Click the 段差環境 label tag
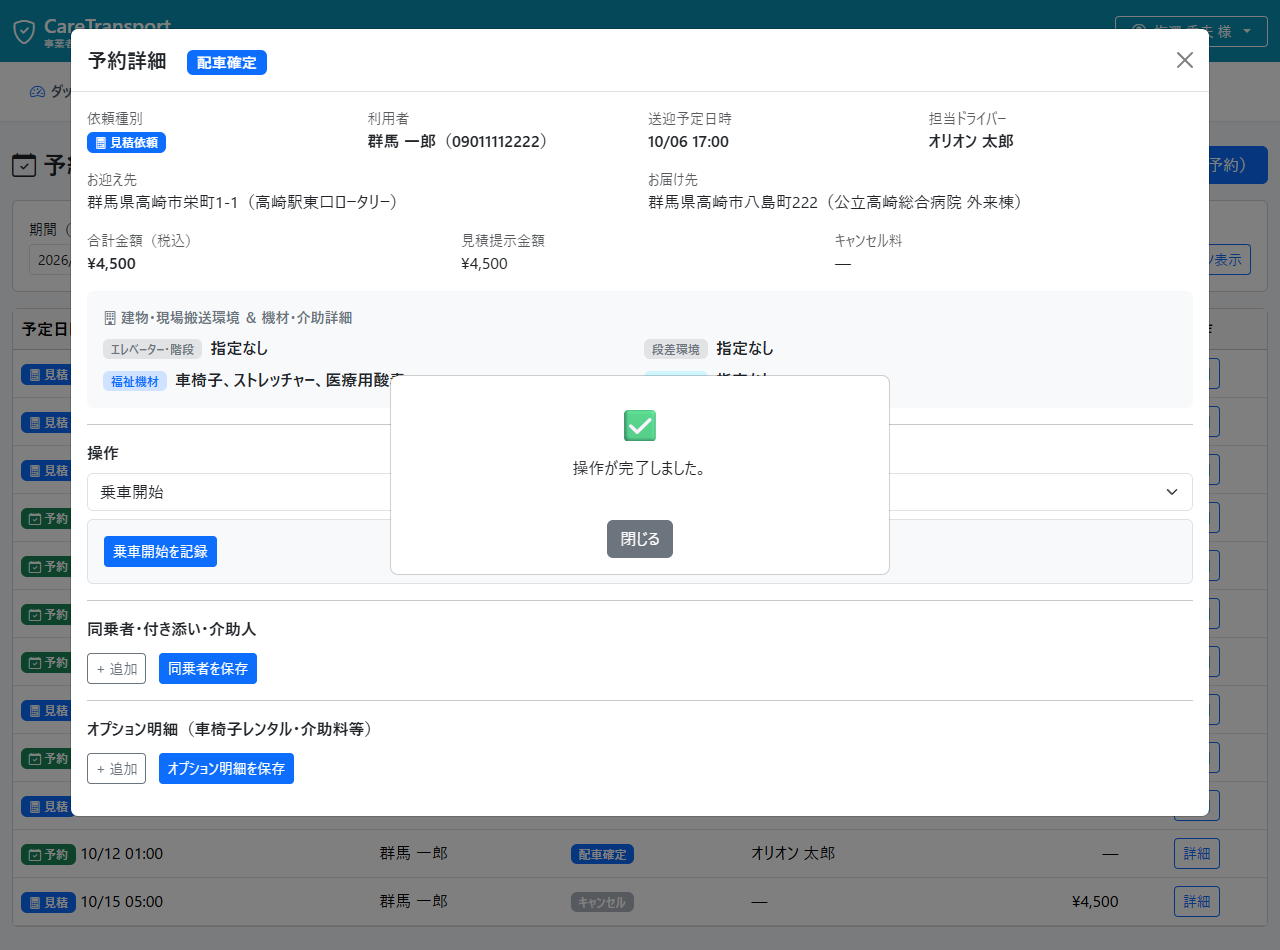 676,349
